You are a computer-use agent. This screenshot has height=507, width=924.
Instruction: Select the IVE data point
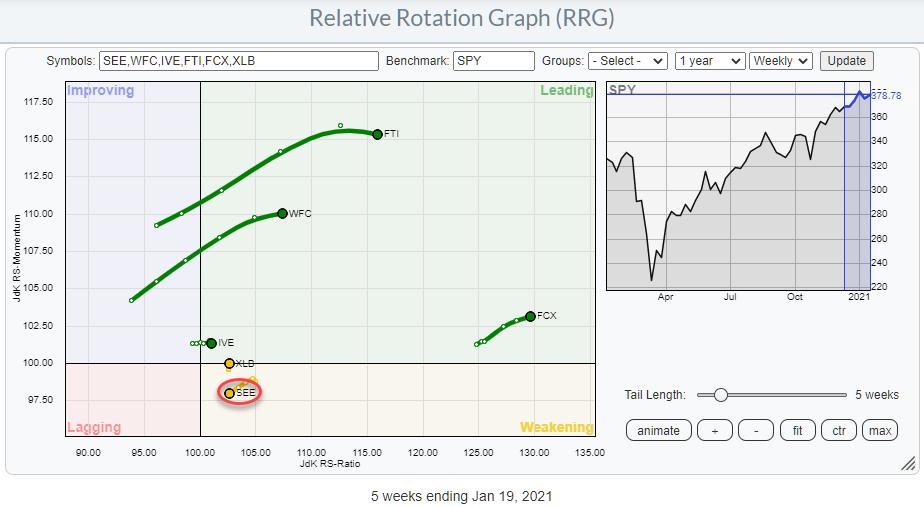pos(211,343)
